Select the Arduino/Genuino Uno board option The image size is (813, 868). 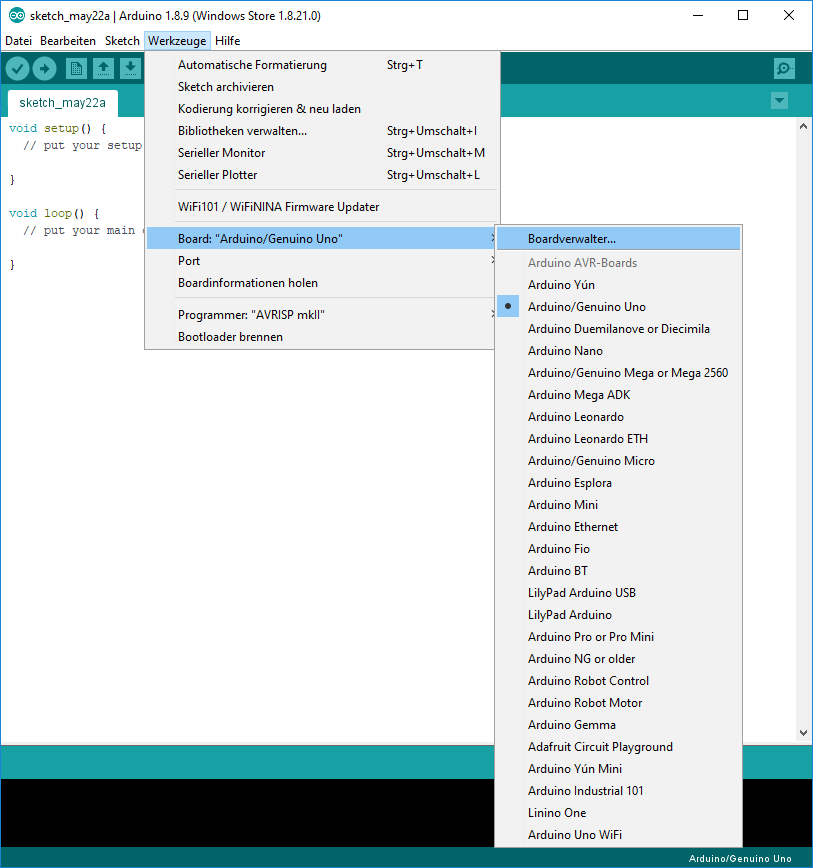click(586, 307)
